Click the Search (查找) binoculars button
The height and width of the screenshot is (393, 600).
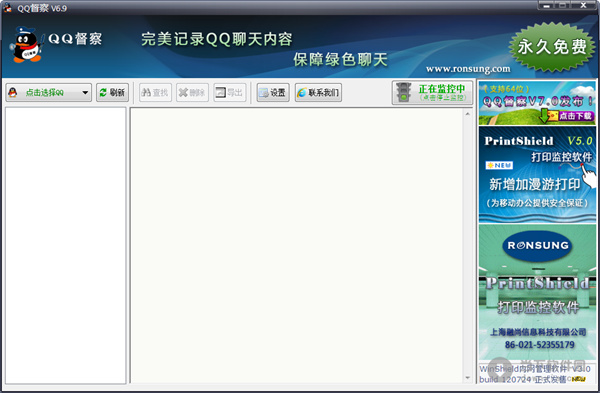pos(155,93)
